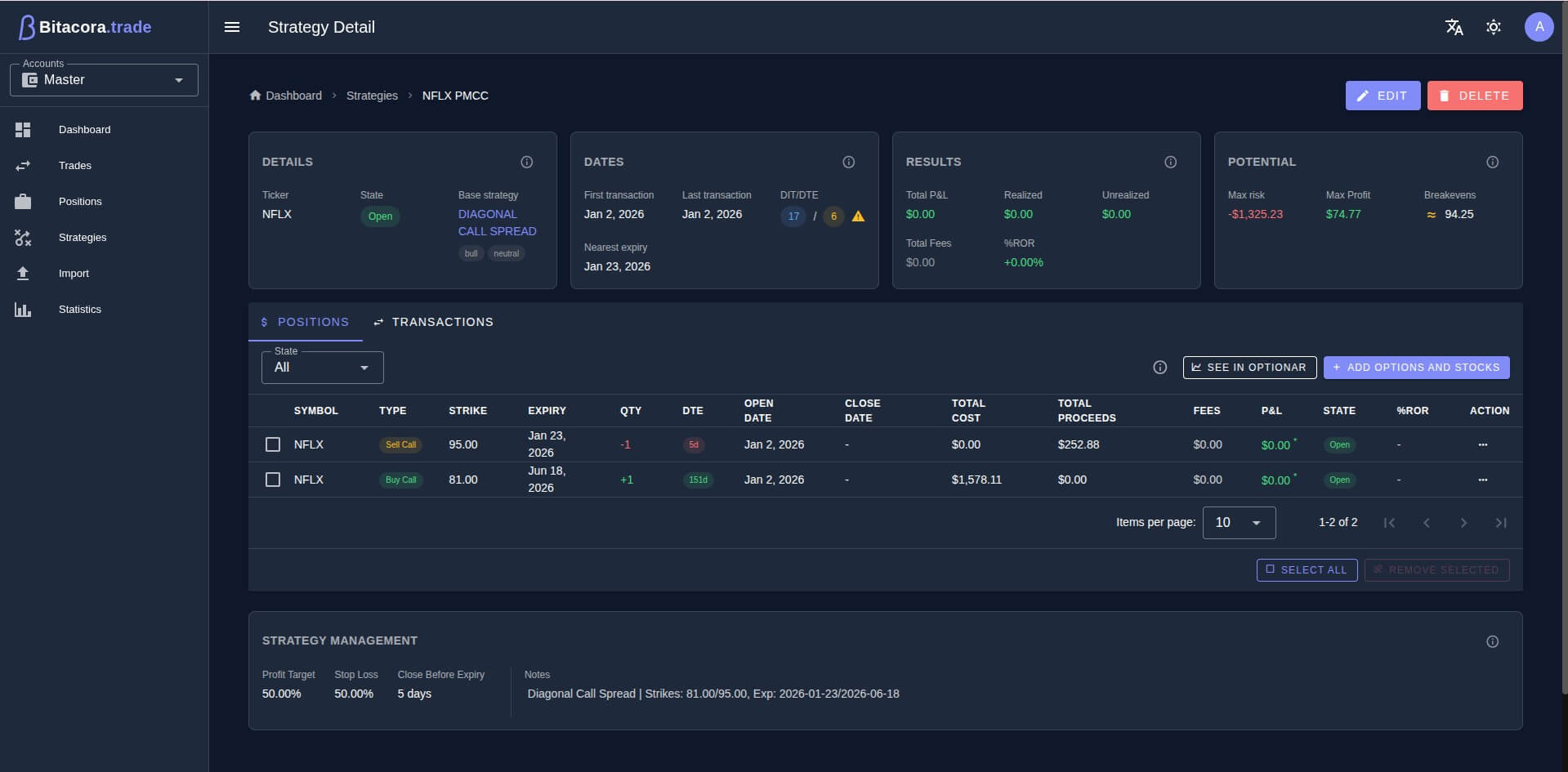Open the language translation menu
The width and height of the screenshot is (1568, 772).
click(x=1454, y=27)
